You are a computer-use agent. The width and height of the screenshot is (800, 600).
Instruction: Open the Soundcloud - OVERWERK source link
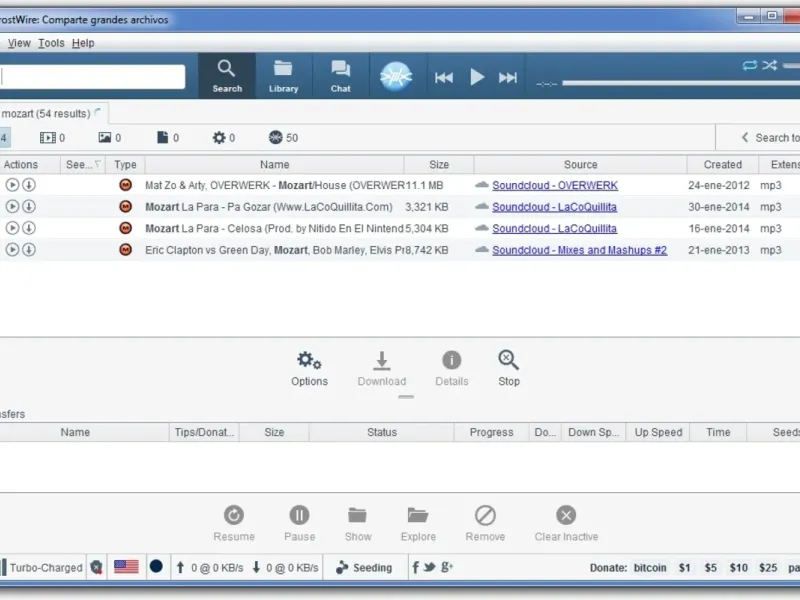(x=555, y=185)
